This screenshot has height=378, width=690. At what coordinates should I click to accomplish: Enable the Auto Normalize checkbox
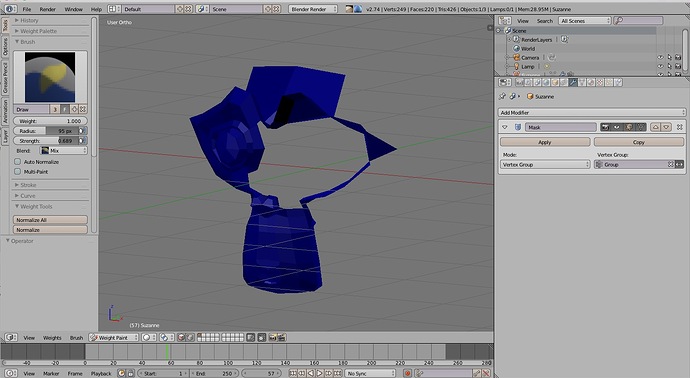tap(18, 161)
